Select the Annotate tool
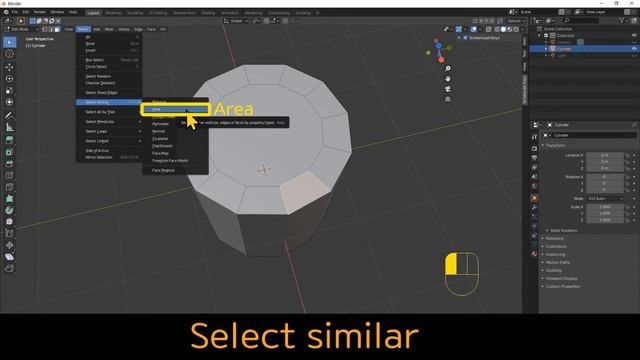This screenshot has height=360, width=640. click(9, 116)
